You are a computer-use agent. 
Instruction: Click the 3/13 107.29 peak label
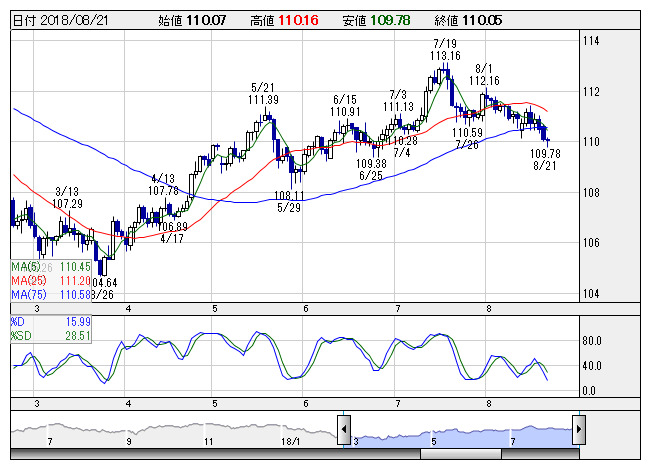coord(67,197)
